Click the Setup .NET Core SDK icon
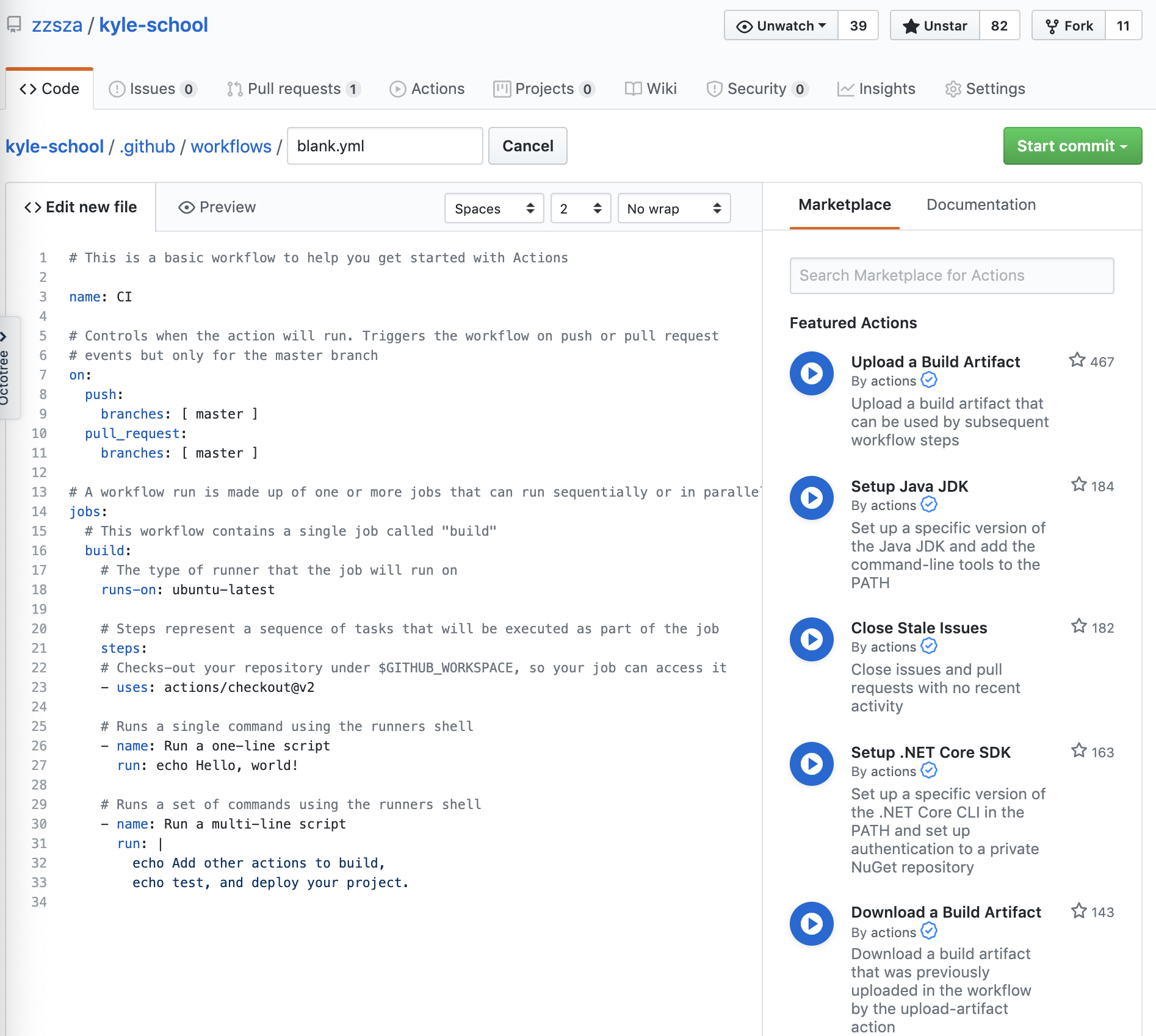 pos(811,764)
